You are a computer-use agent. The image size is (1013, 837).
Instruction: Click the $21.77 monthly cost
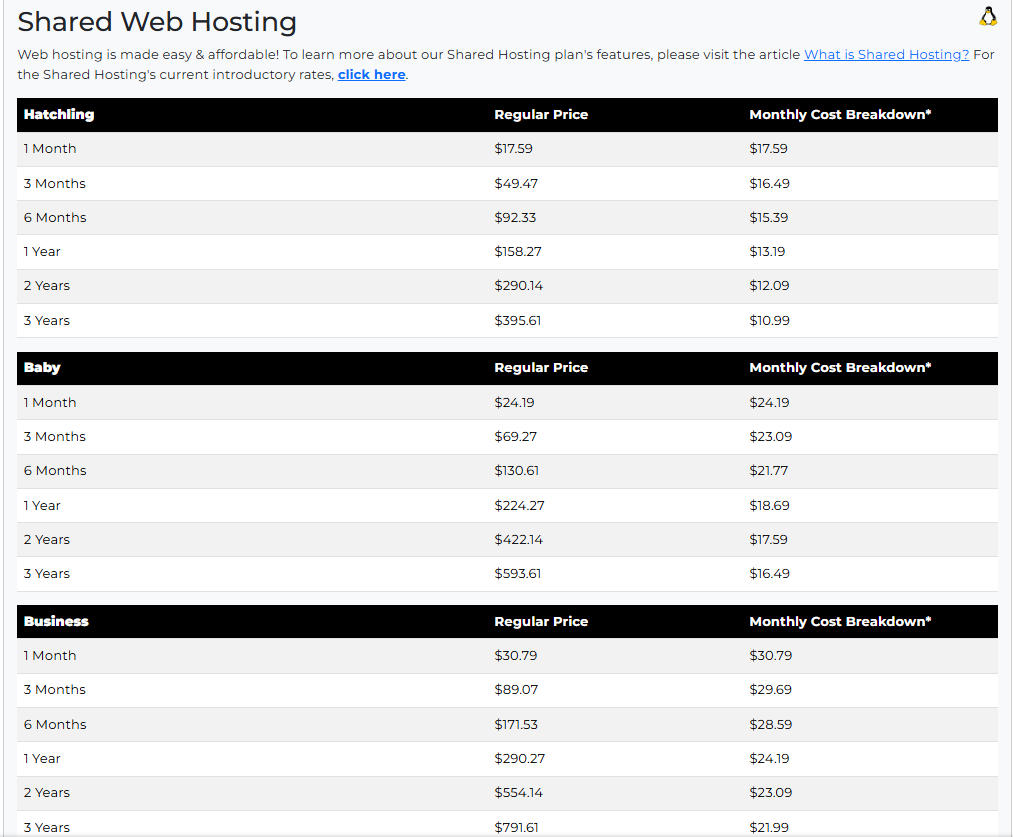click(x=769, y=471)
